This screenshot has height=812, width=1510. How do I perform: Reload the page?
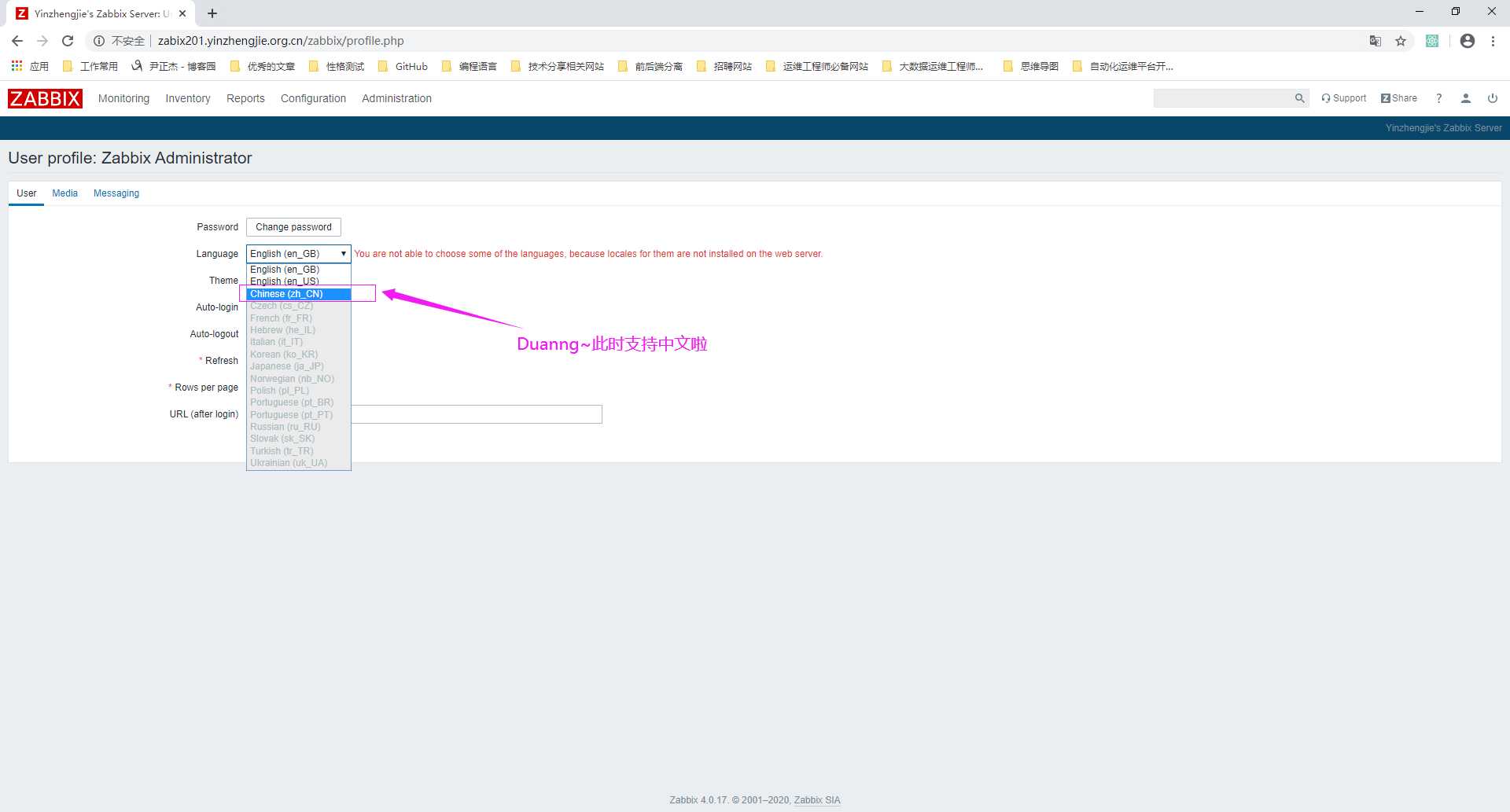click(68, 41)
